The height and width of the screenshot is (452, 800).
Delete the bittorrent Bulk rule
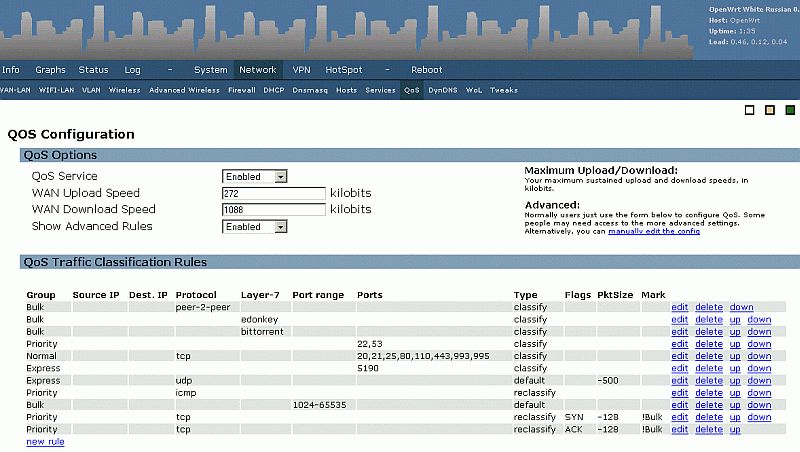(709, 332)
